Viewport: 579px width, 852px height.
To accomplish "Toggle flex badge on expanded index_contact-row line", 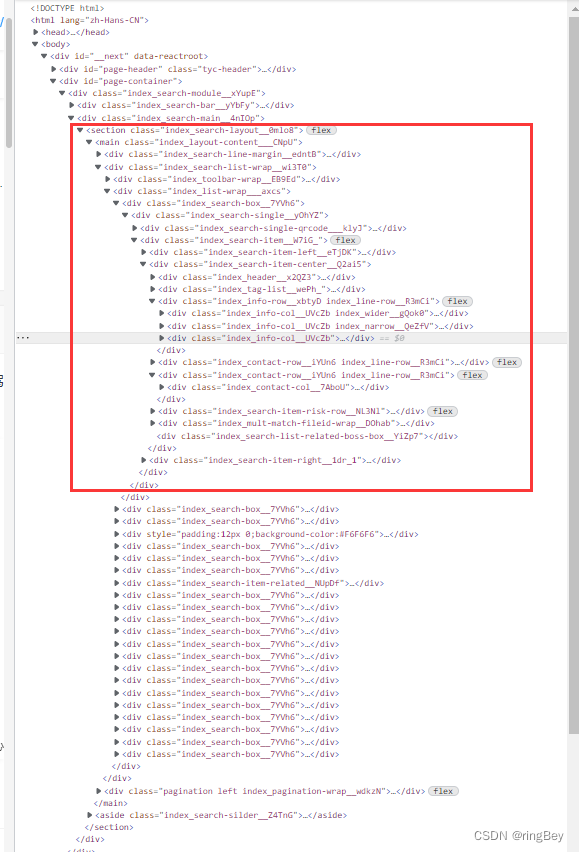I will pyautogui.click(x=473, y=375).
